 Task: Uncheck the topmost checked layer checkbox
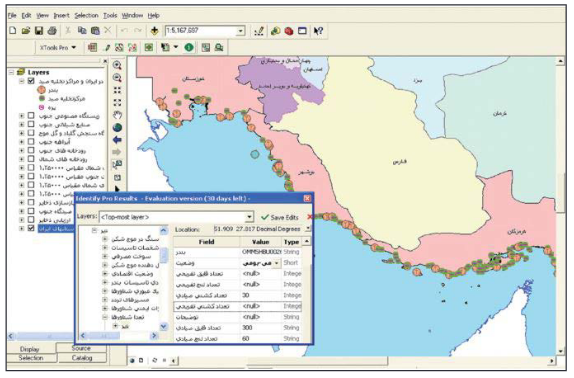point(31,81)
